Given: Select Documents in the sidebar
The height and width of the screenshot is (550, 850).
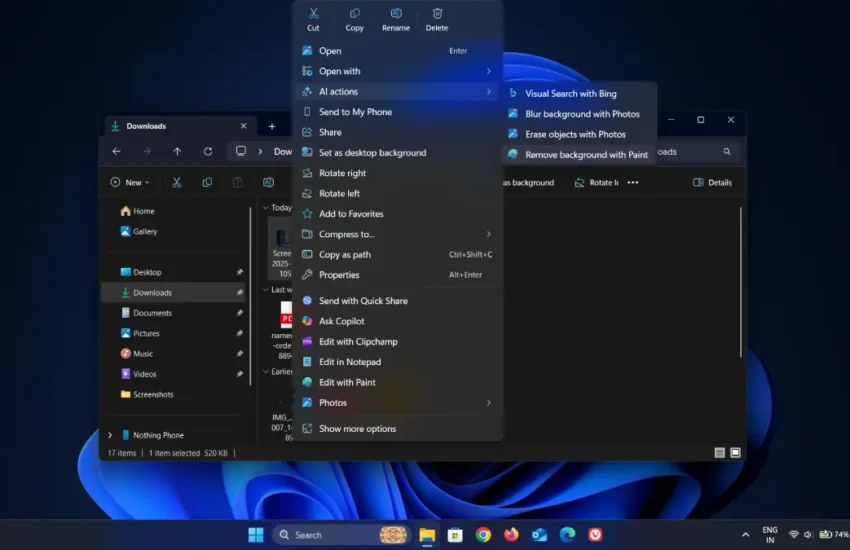Looking at the screenshot, I should [173, 313].
